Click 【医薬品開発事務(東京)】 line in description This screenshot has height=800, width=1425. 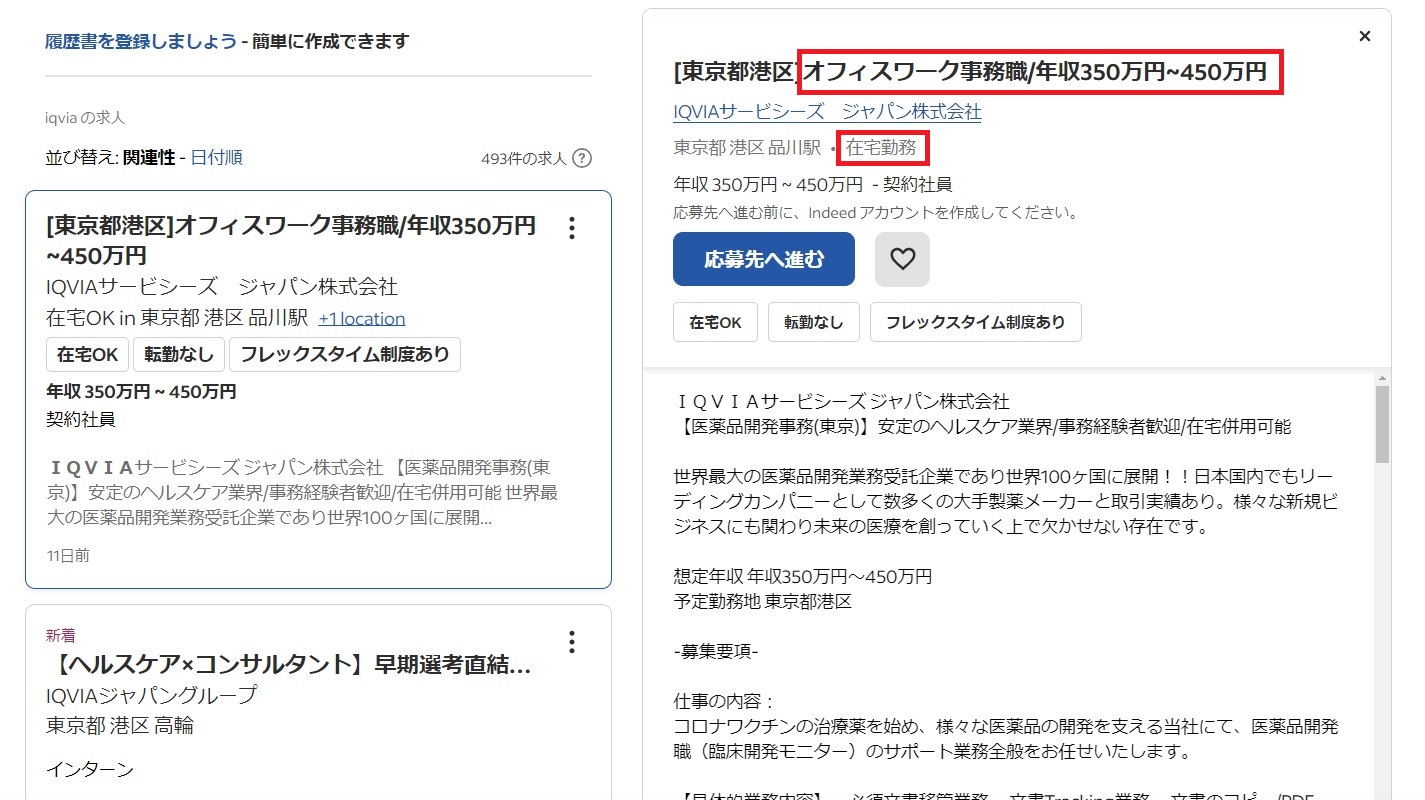coord(982,426)
